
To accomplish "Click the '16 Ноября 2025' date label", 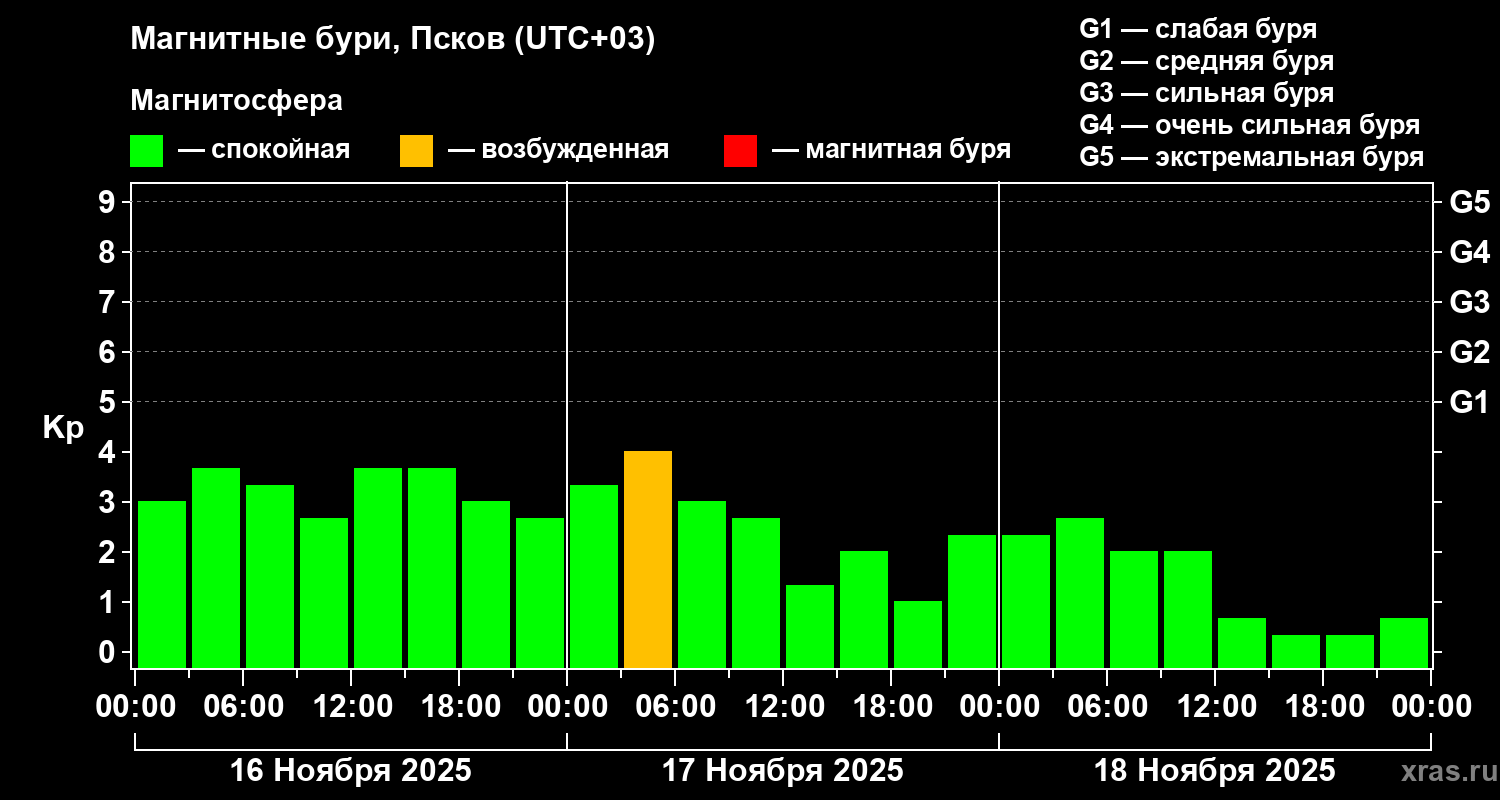I will coord(351,771).
